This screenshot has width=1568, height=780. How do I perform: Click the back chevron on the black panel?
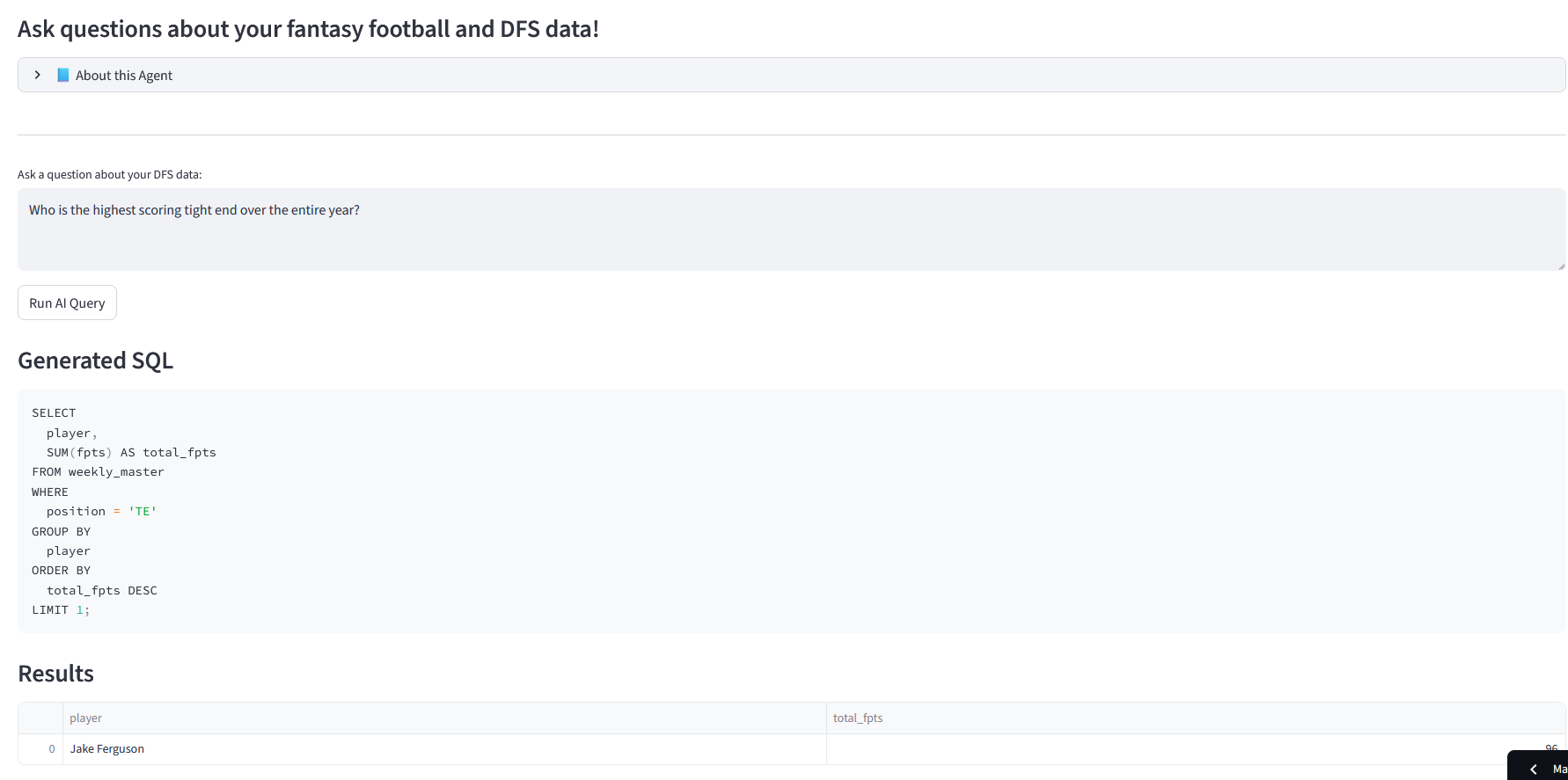(x=1534, y=769)
